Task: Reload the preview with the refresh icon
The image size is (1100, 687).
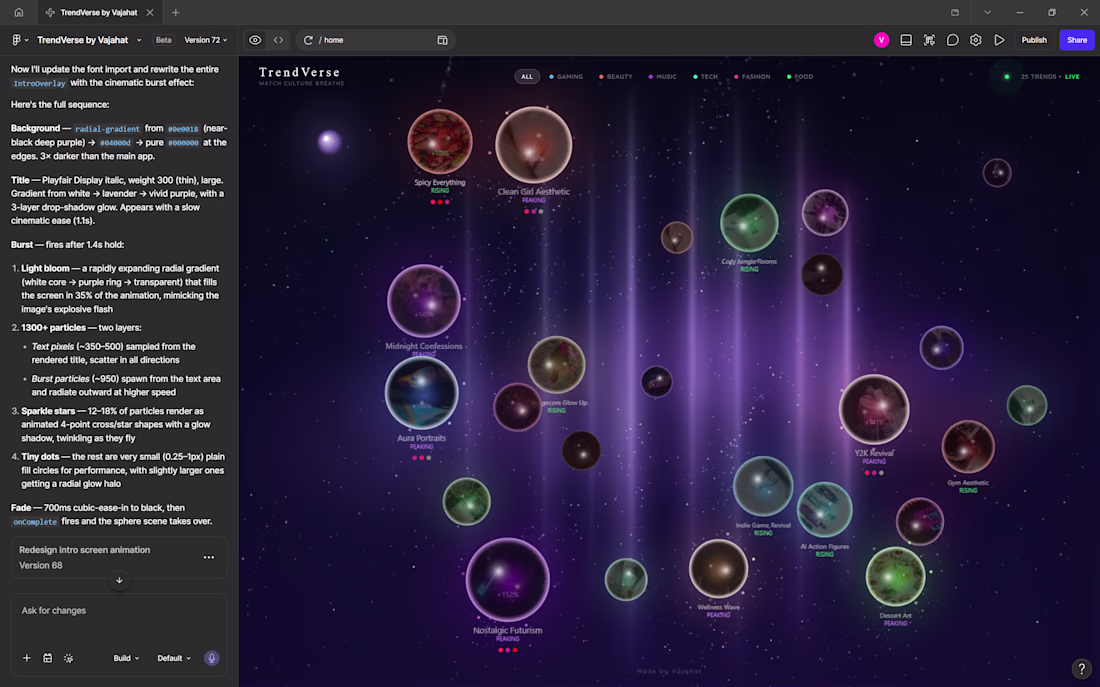Action: coord(308,40)
